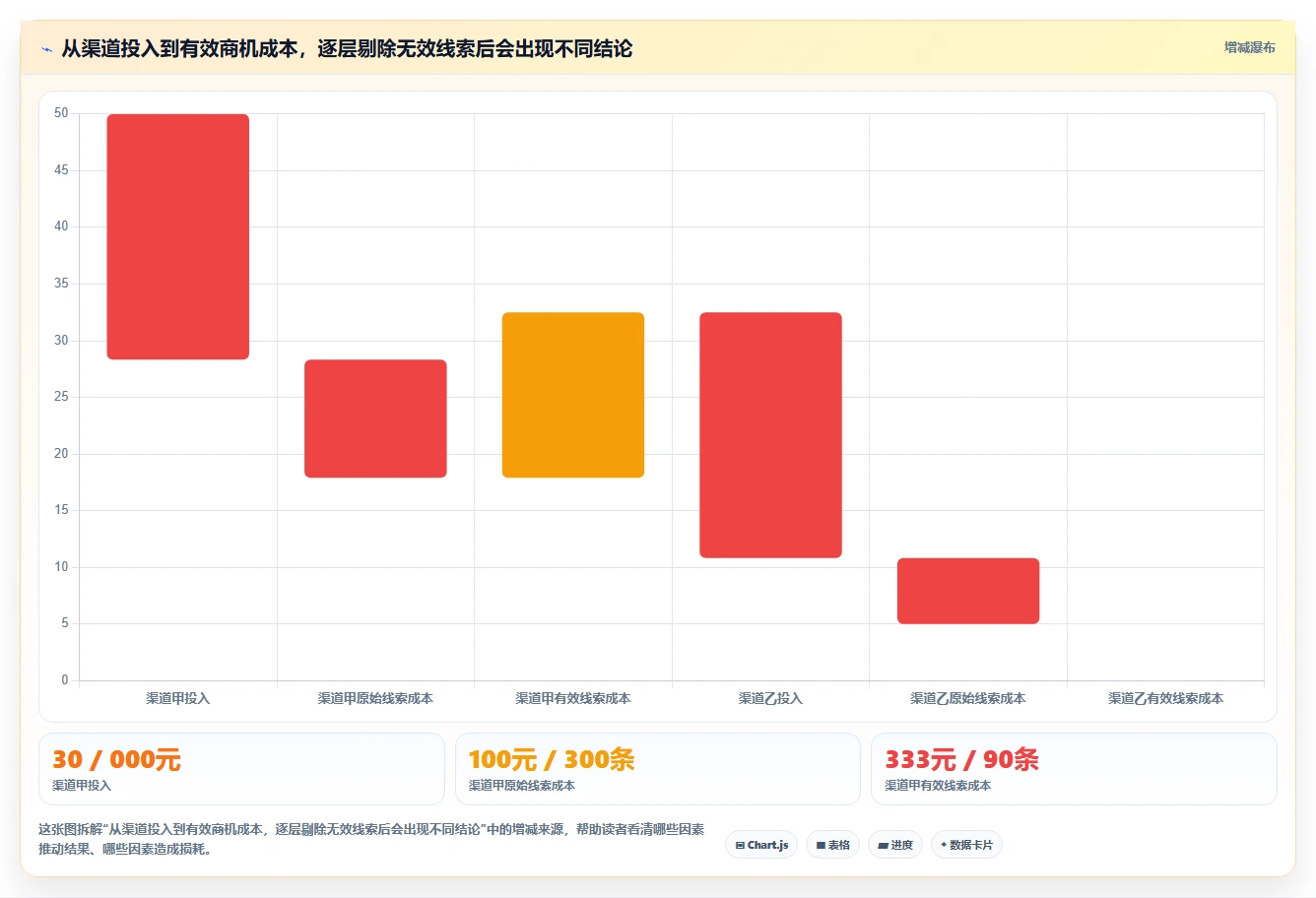Click the x-axis label 渠道乙投入
The width and height of the screenshot is (1316, 898).
[770, 698]
